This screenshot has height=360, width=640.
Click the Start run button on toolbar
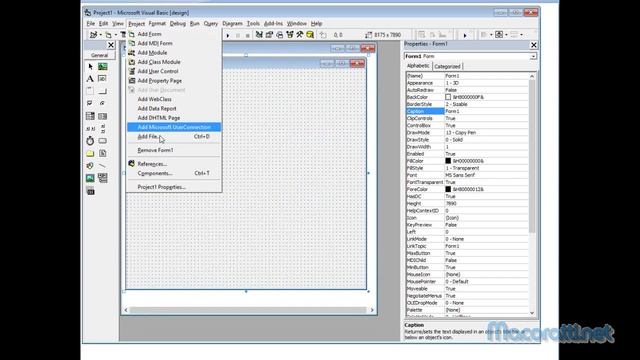pos(228,35)
